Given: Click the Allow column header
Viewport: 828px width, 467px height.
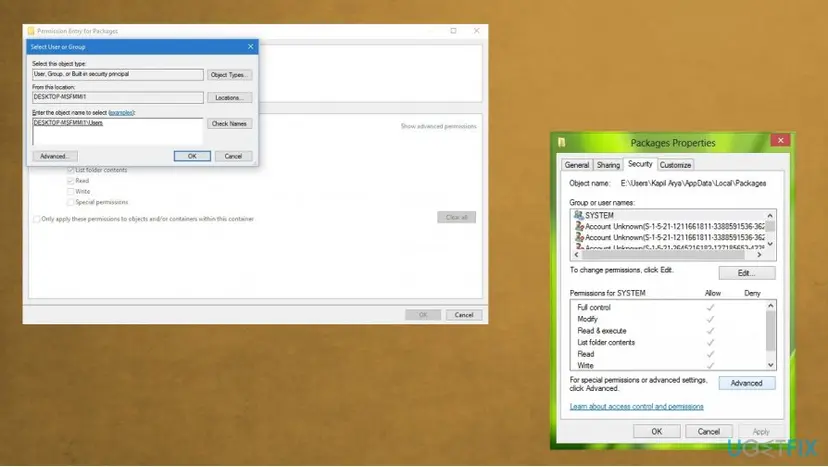Looking at the screenshot, I should click(712, 293).
